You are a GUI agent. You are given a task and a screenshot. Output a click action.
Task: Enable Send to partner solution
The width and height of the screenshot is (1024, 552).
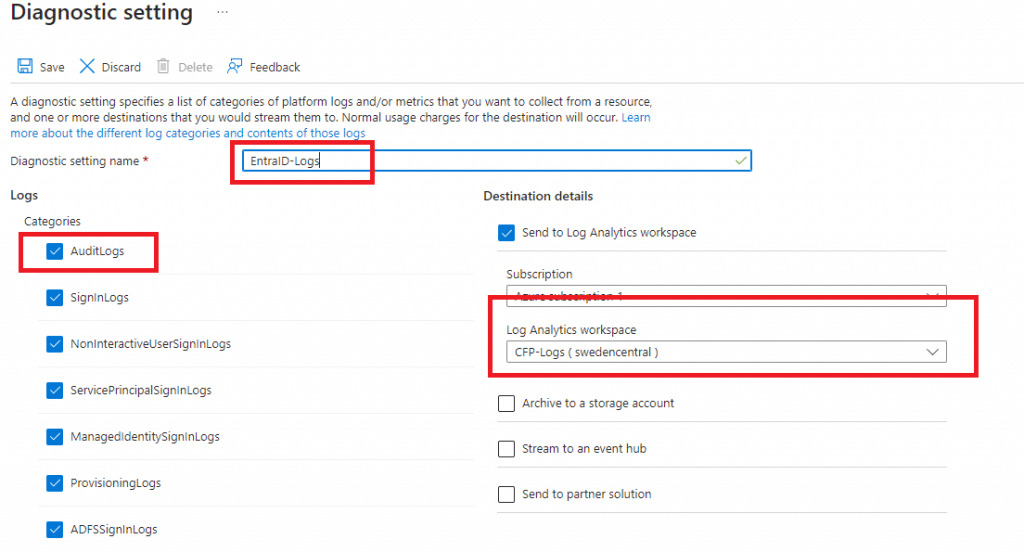pos(507,494)
